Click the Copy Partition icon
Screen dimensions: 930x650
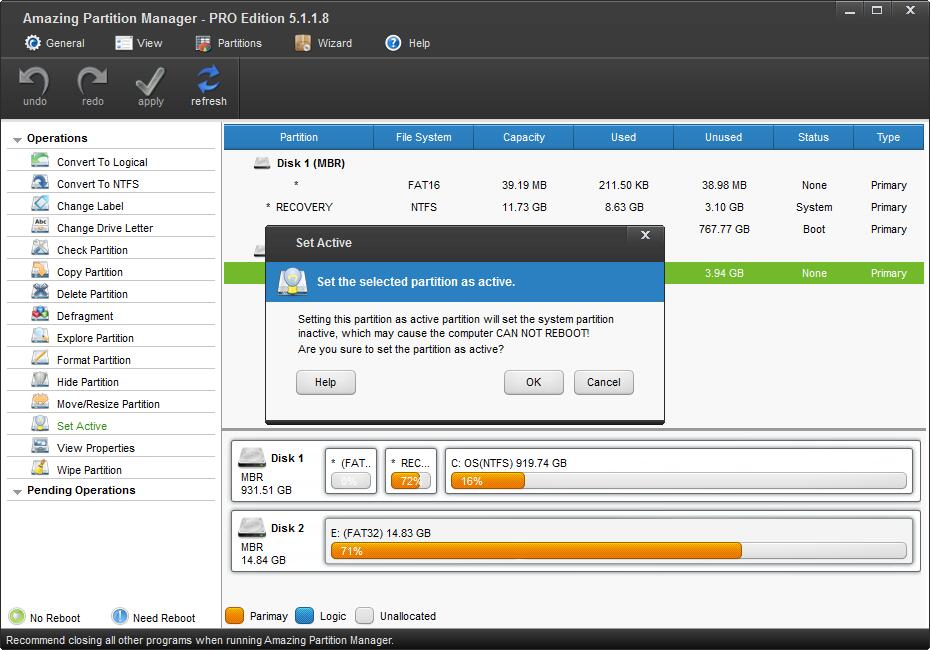click(x=40, y=270)
